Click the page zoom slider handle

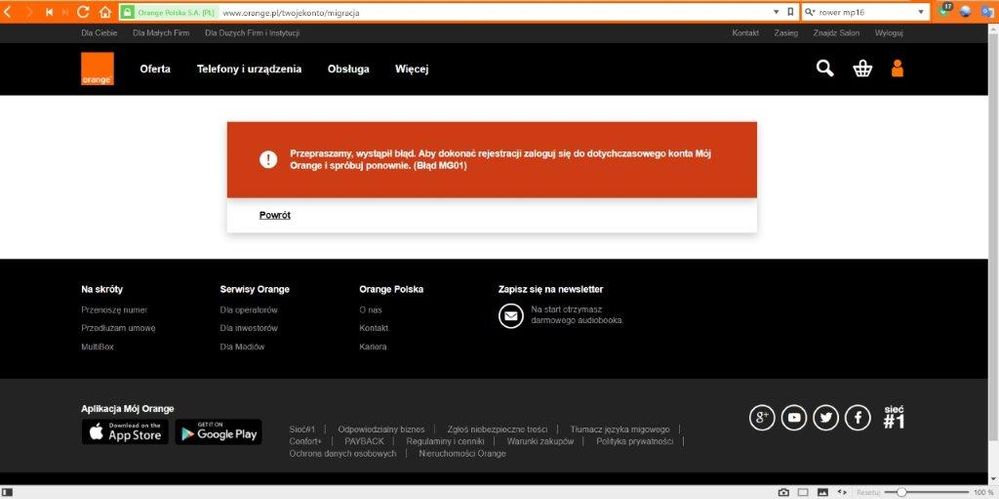pos(902,492)
